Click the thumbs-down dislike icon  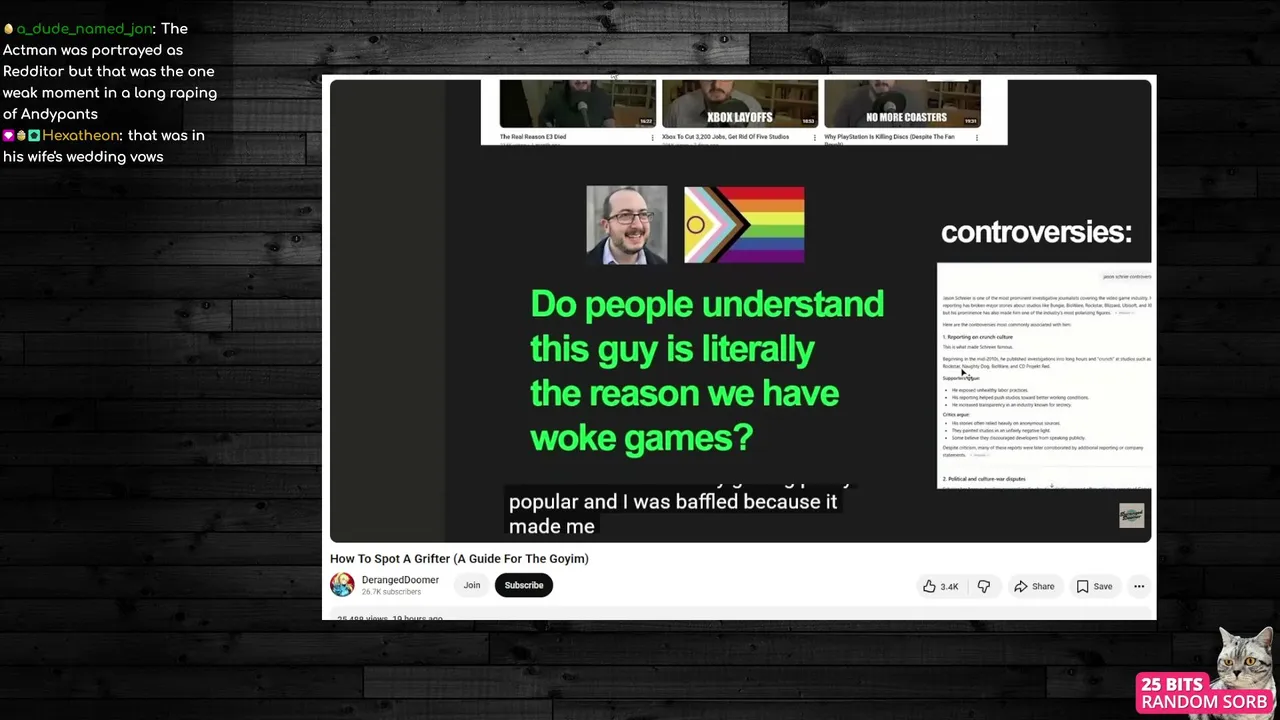[984, 586]
